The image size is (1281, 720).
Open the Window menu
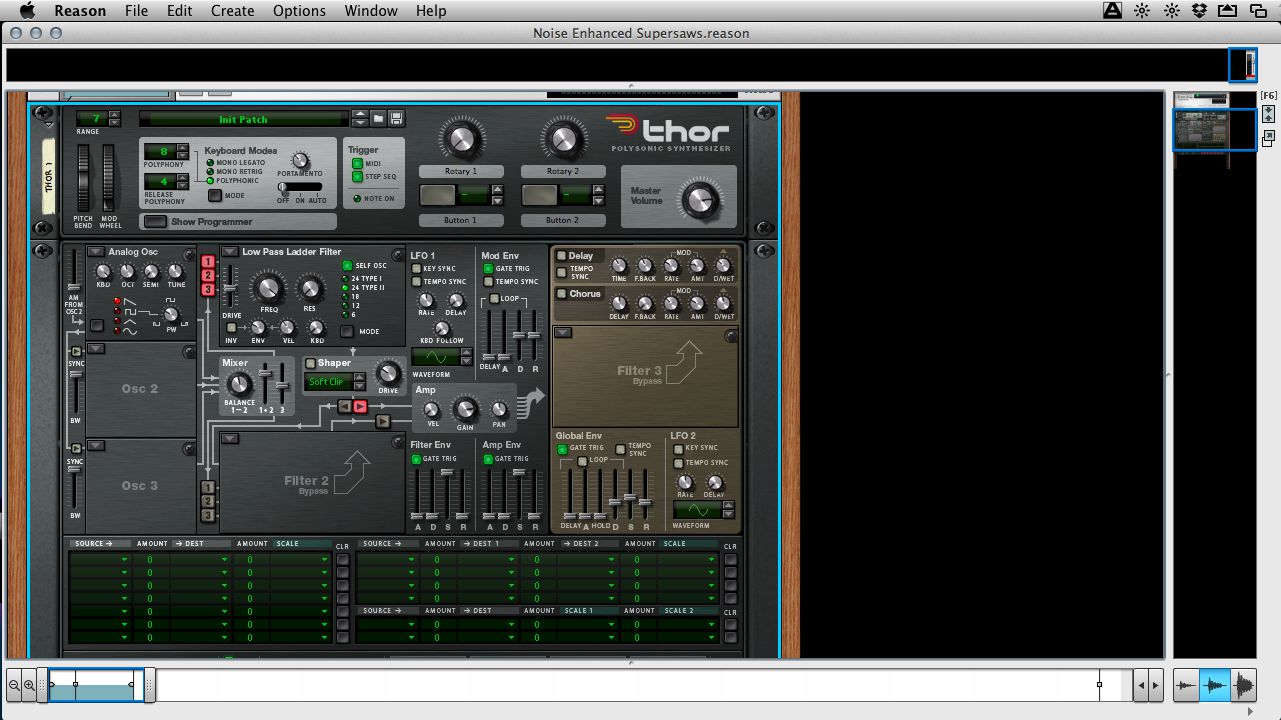[370, 11]
